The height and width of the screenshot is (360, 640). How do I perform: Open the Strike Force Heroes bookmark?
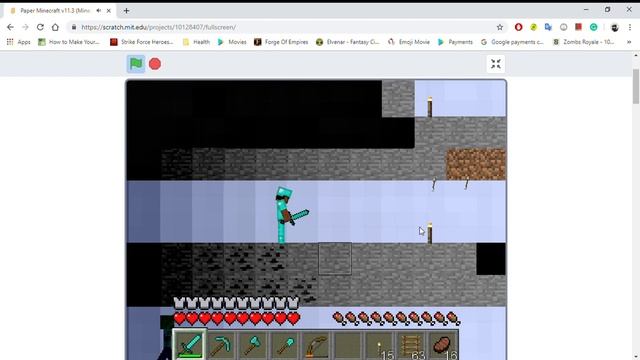coord(142,42)
